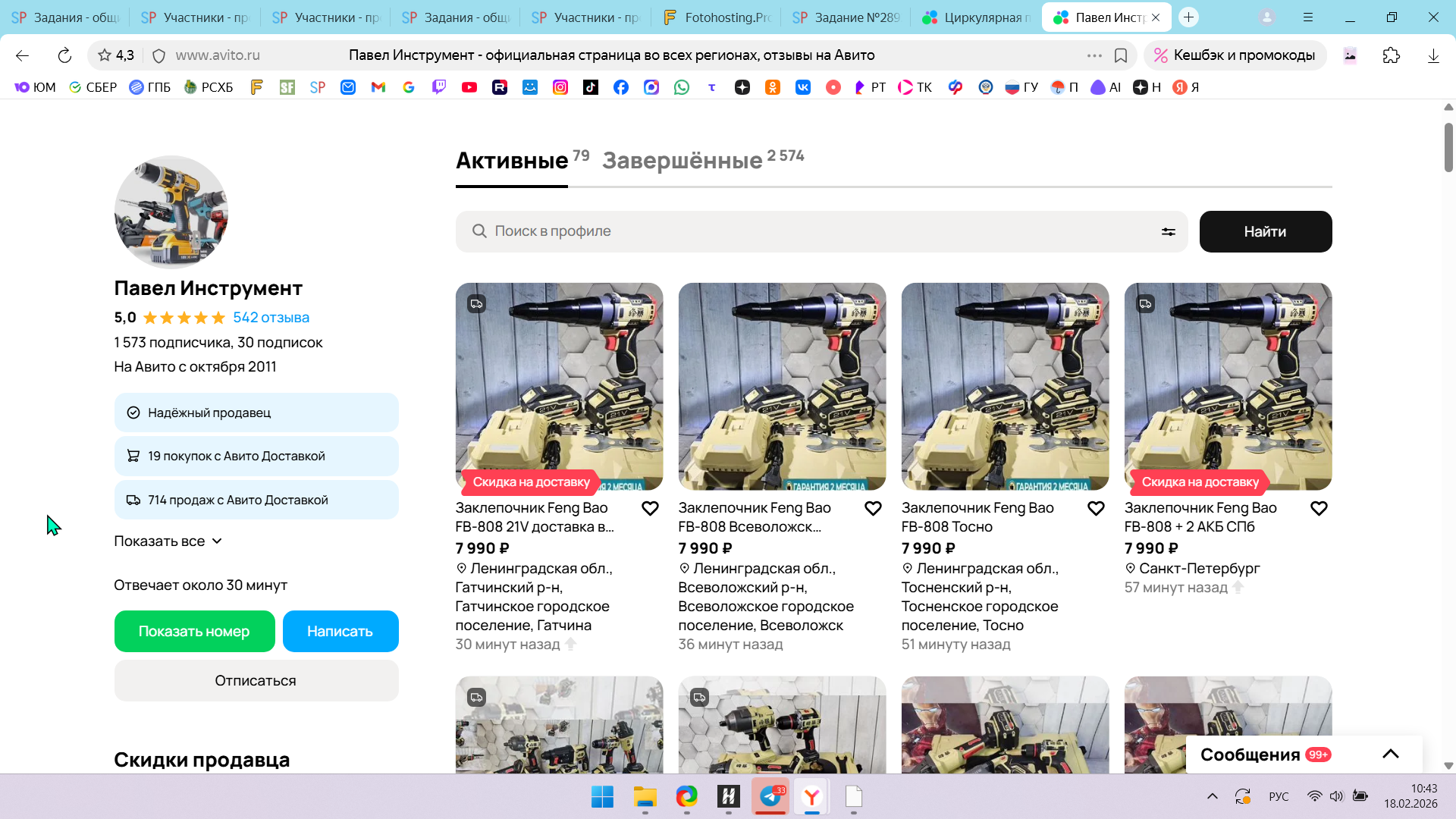The width and height of the screenshot is (1456, 819).
Task: Open search filter settings icon in profile search
Action: coord(1168,232)
